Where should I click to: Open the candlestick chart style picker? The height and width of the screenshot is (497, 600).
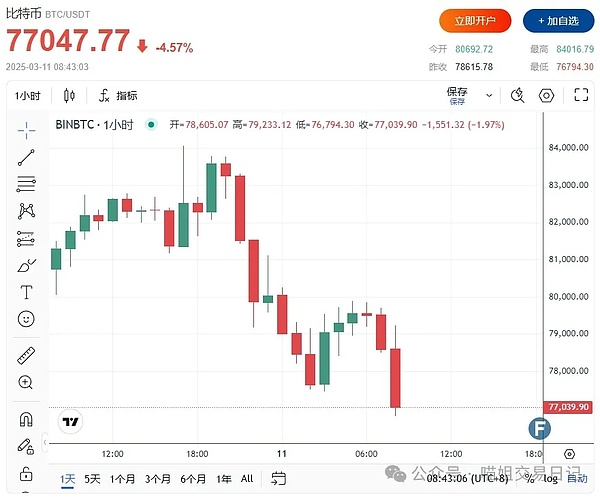pos(69,96)
